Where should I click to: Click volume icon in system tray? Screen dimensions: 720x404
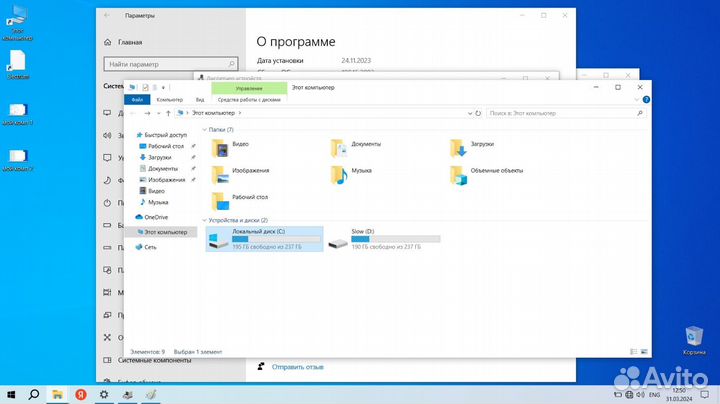pyautogui.click(x=640, y=394)
